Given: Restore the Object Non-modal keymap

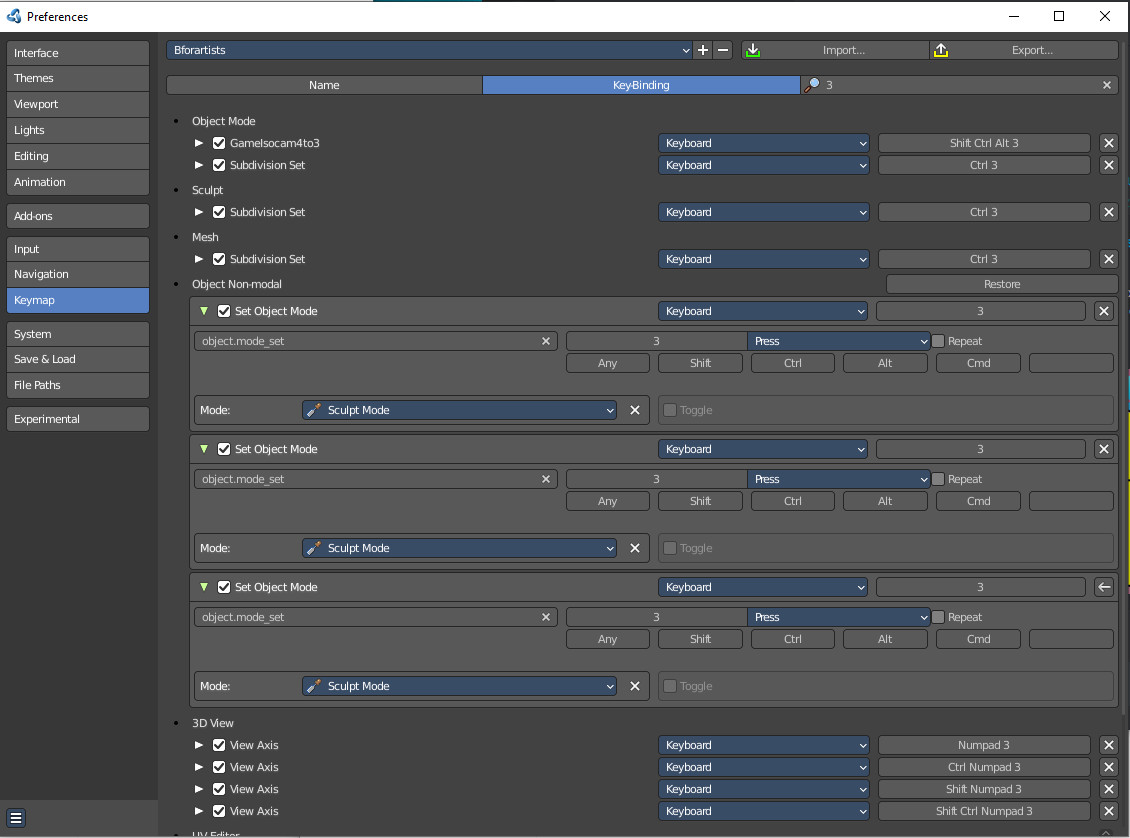Looking at the screenshot, I should (1002, 284).
